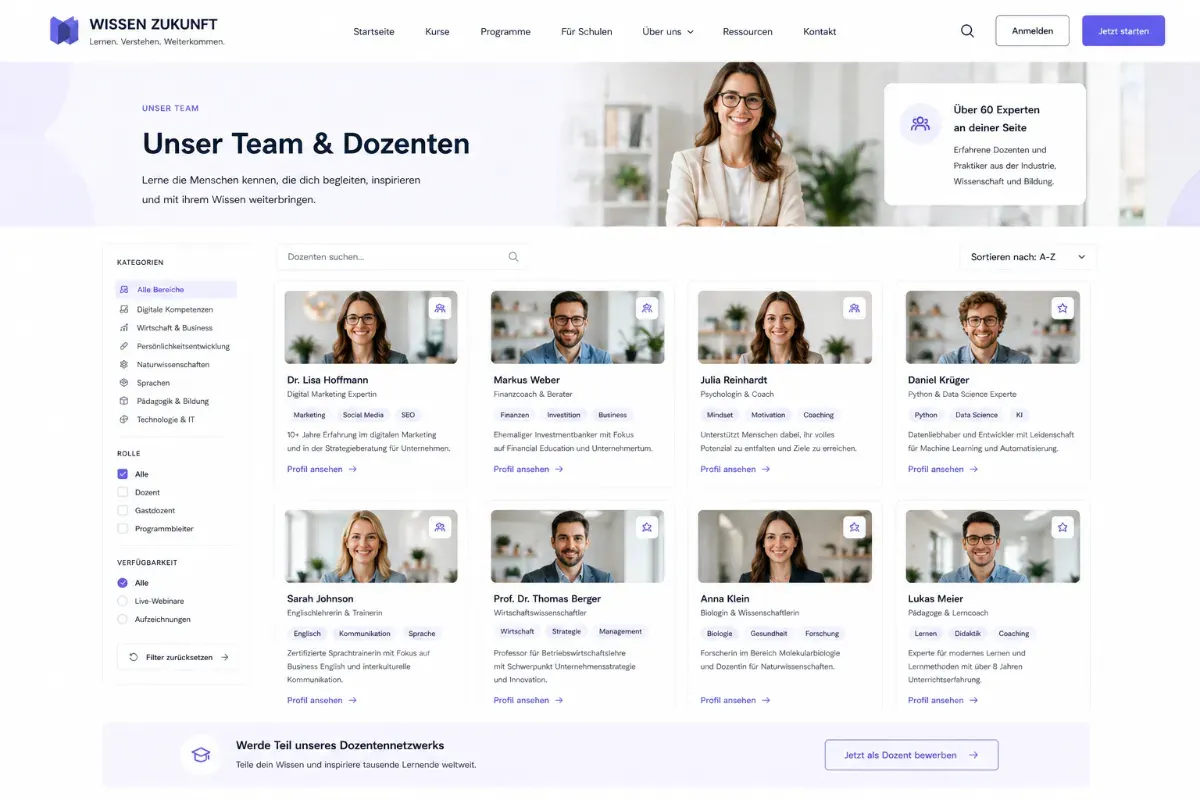
Task: Click the Motivation tag on Julia Reinhardt card
Action: coord(768,415)
